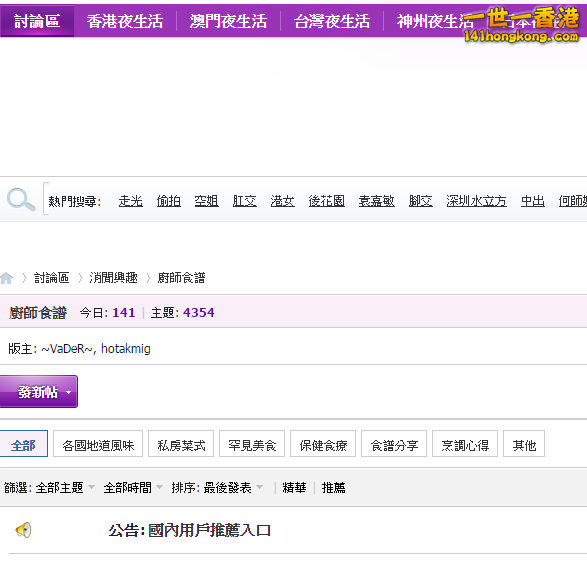Open the 全部時間 filter dropdown
The image size is (587, 563).
click(x=133, y=488)
